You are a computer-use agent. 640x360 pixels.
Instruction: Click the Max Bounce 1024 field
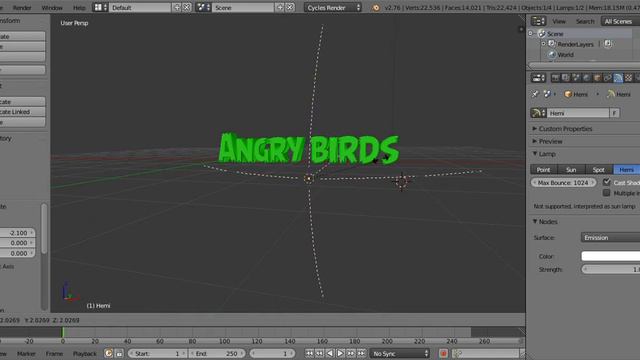(563, 182)
